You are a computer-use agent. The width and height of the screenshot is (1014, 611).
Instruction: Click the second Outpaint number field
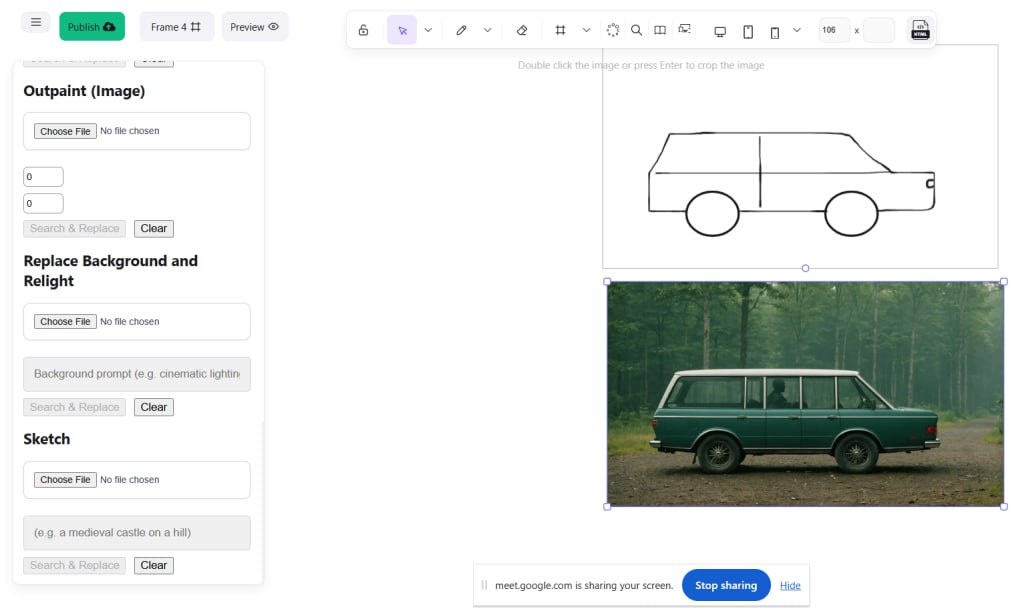tap(43, 204)
